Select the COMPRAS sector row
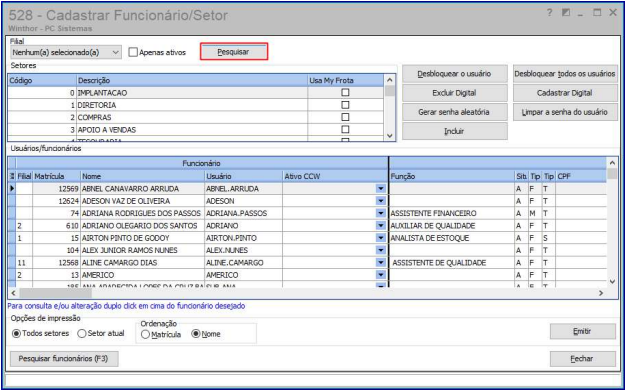 (196, 117)
